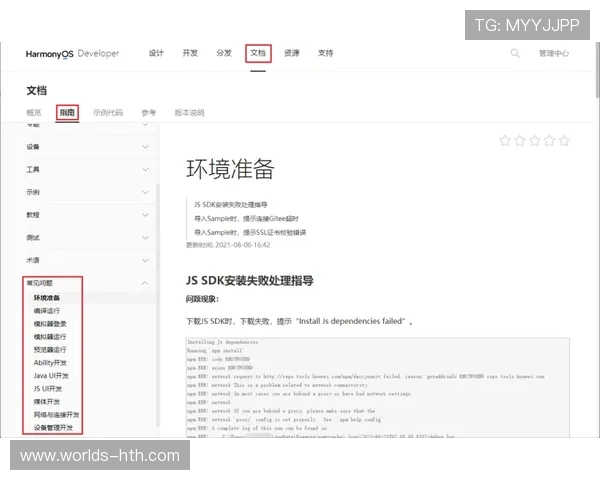This screenshot has width=600, height=480.
Task: Jump to 导入Sample时，提示连接Gitee超时 anchor link
Action: click(x=246, y=219)
